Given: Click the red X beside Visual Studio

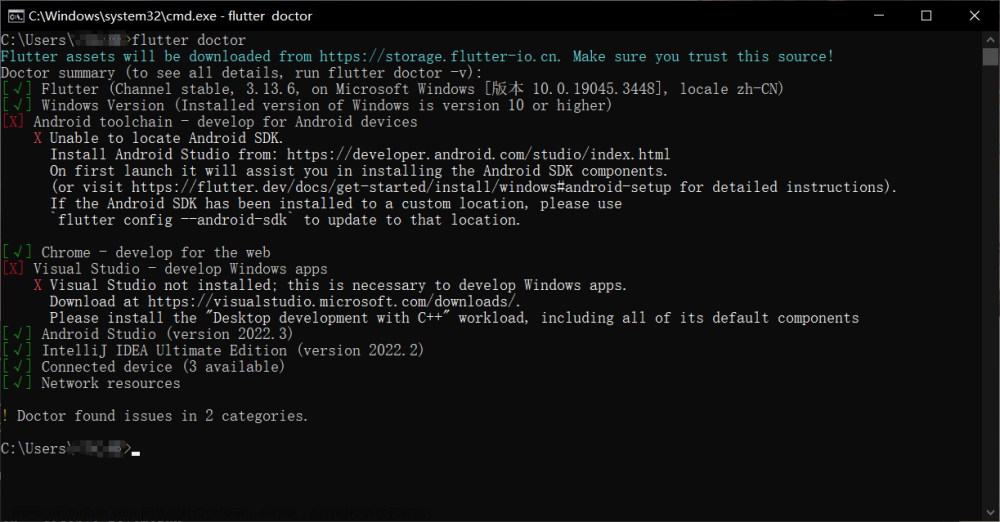Looking at the screenshot, I should 13,269.
